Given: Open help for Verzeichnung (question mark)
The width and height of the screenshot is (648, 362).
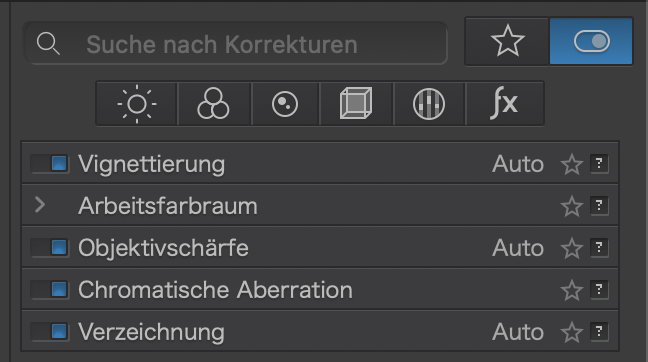Looking at the screenshot, I should coord(599,332).
